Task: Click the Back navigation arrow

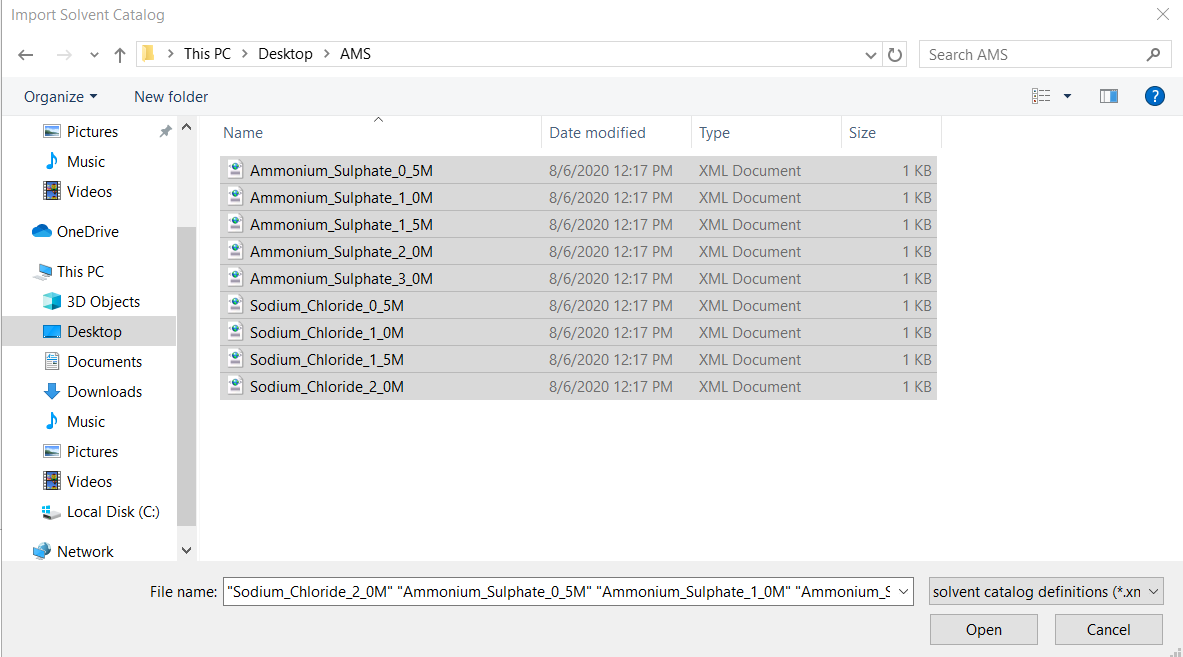Action: point(26,54)
